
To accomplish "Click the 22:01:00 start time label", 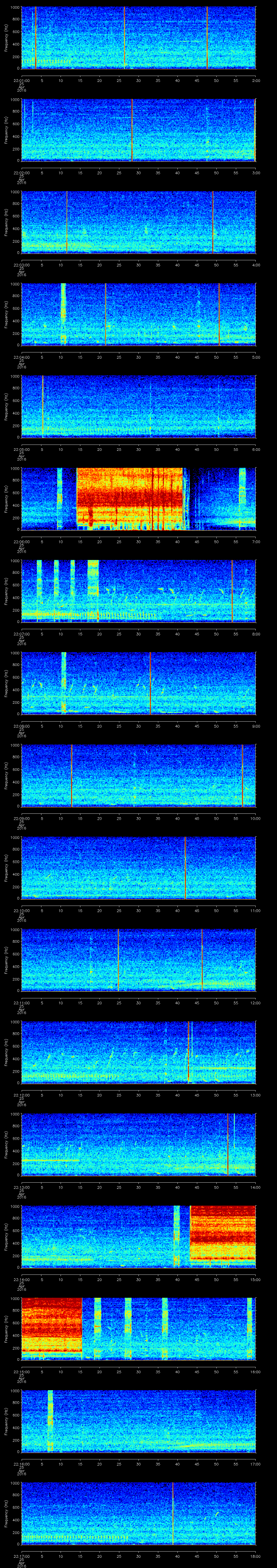I will 21,80.
